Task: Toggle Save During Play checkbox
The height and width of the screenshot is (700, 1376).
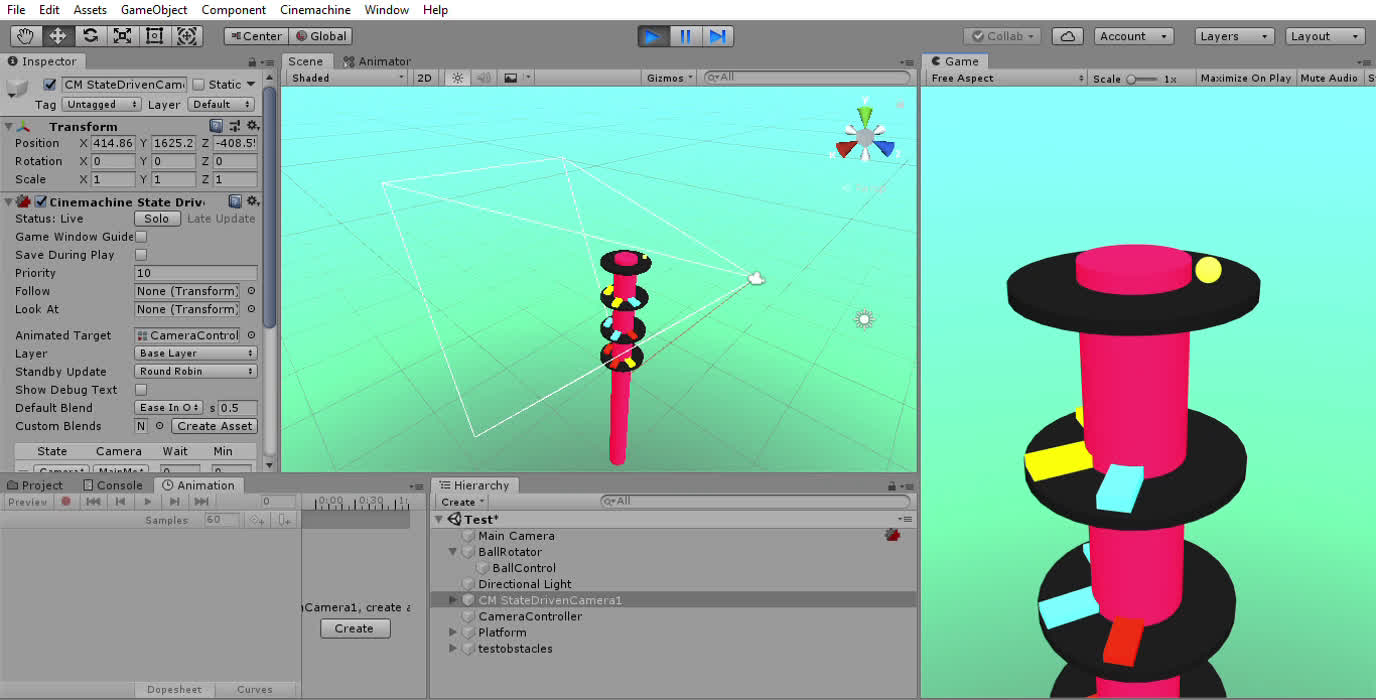Action: [x=141, y=255]
